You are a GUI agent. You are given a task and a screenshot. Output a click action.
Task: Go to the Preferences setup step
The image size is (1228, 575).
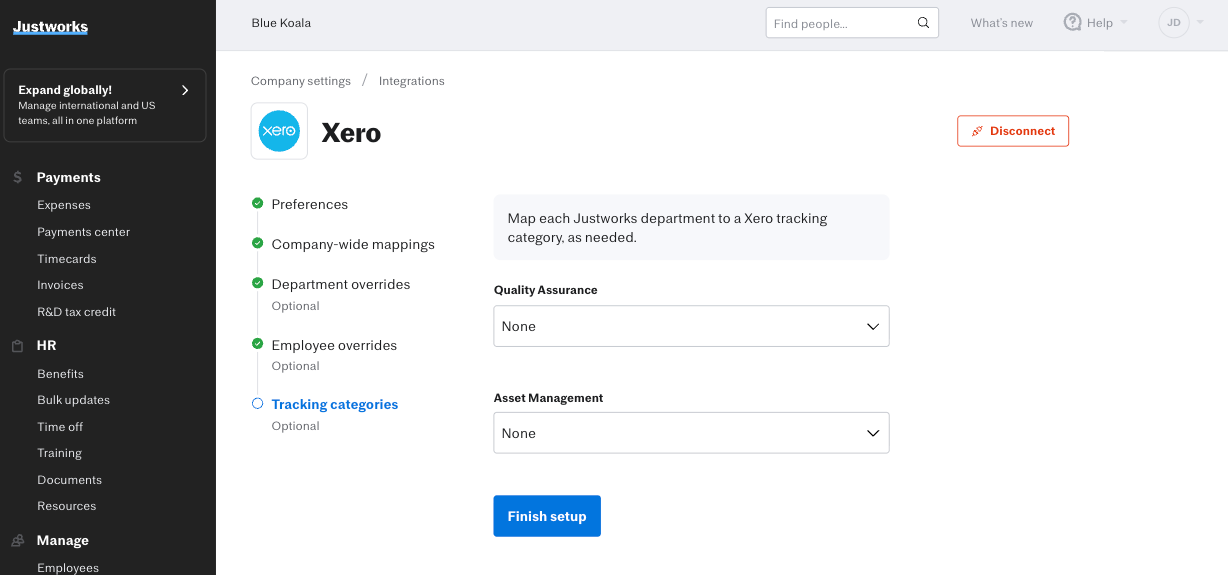point(309,204)
